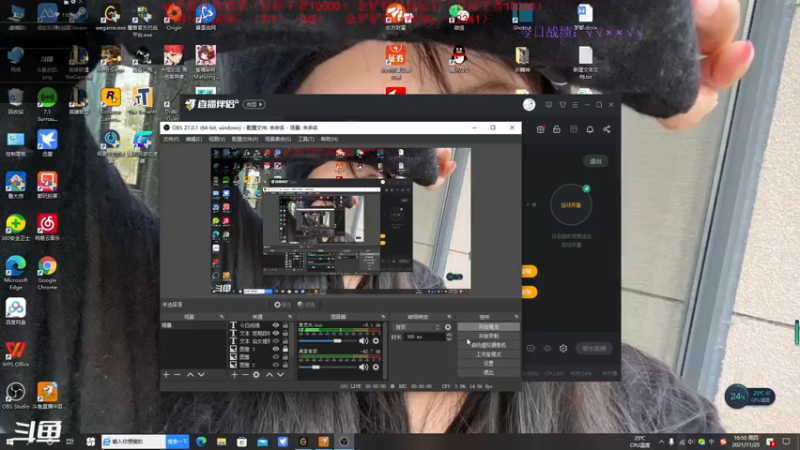Click 直播伴侣 share icon
This screenshot has height=450, width=800.
point(607,130)
